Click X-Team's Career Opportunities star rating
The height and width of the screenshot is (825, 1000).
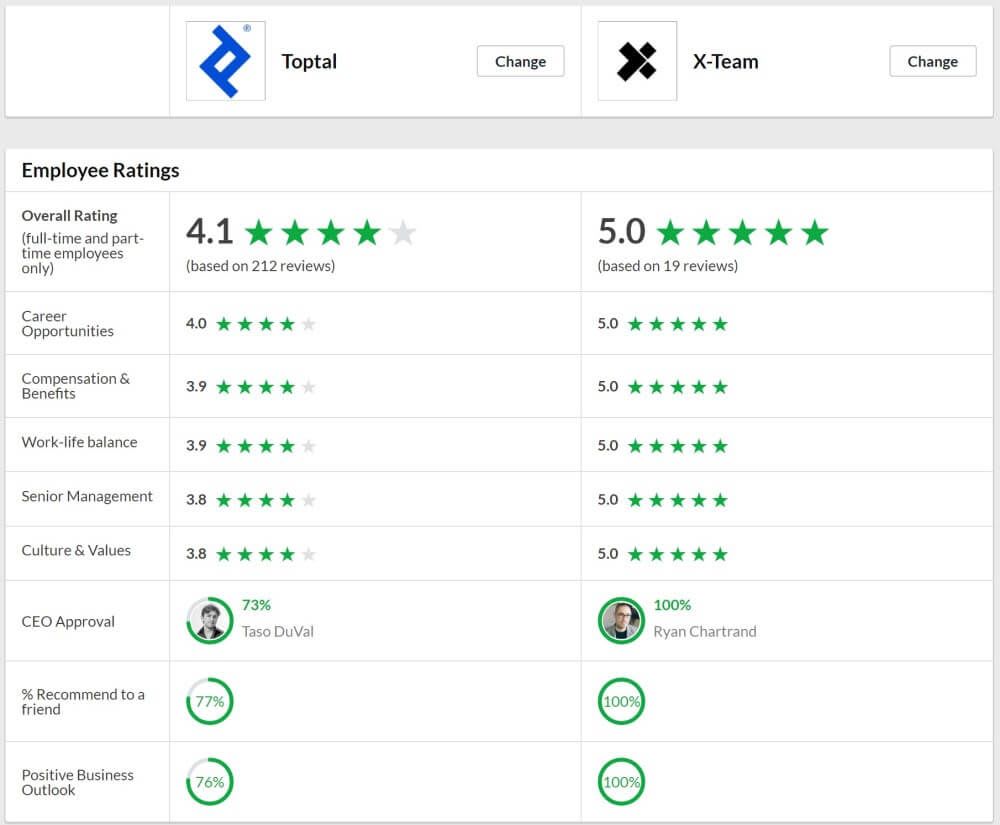[677, 324]
